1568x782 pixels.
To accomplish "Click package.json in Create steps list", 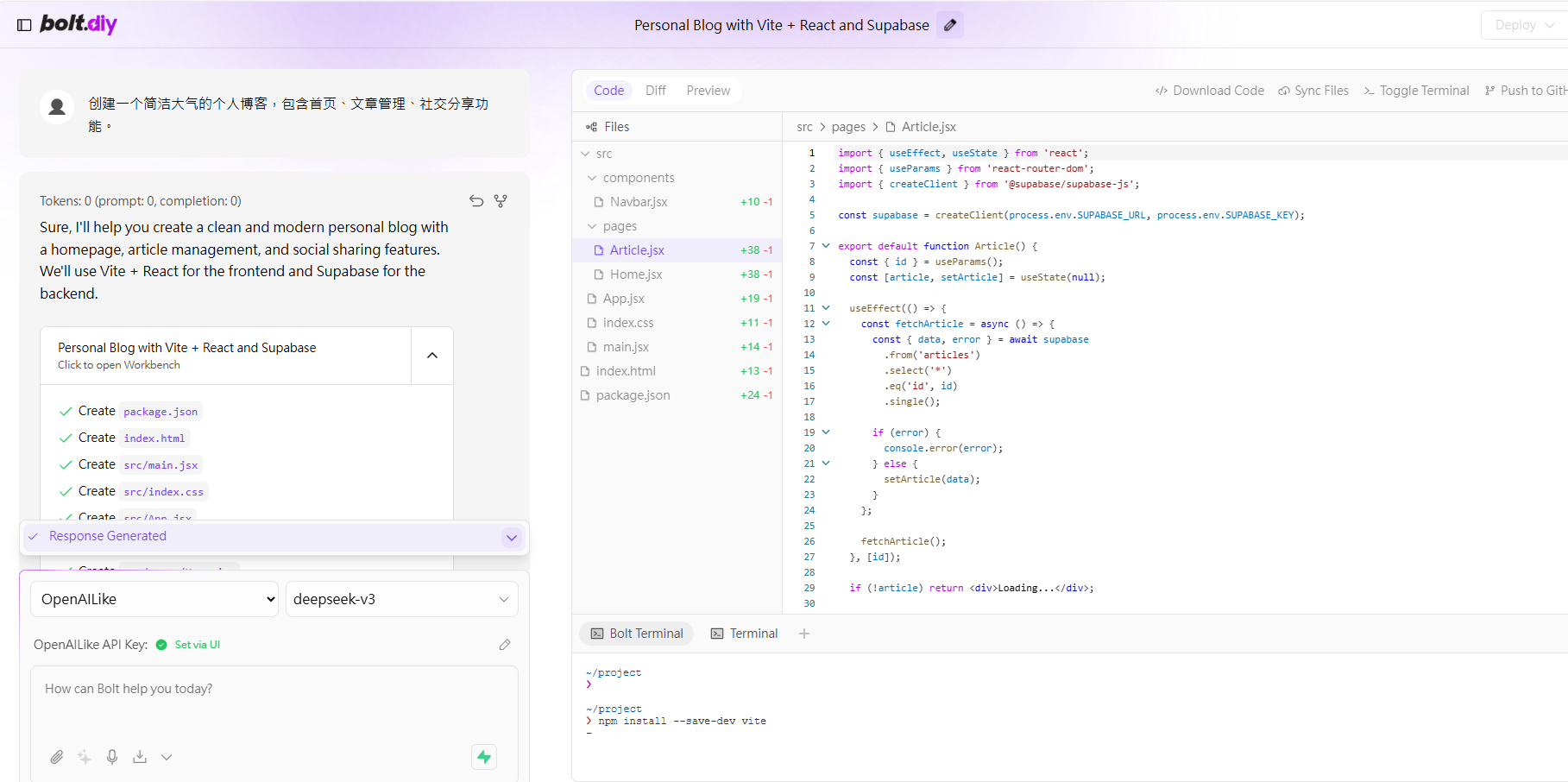I will coord(161,412).
